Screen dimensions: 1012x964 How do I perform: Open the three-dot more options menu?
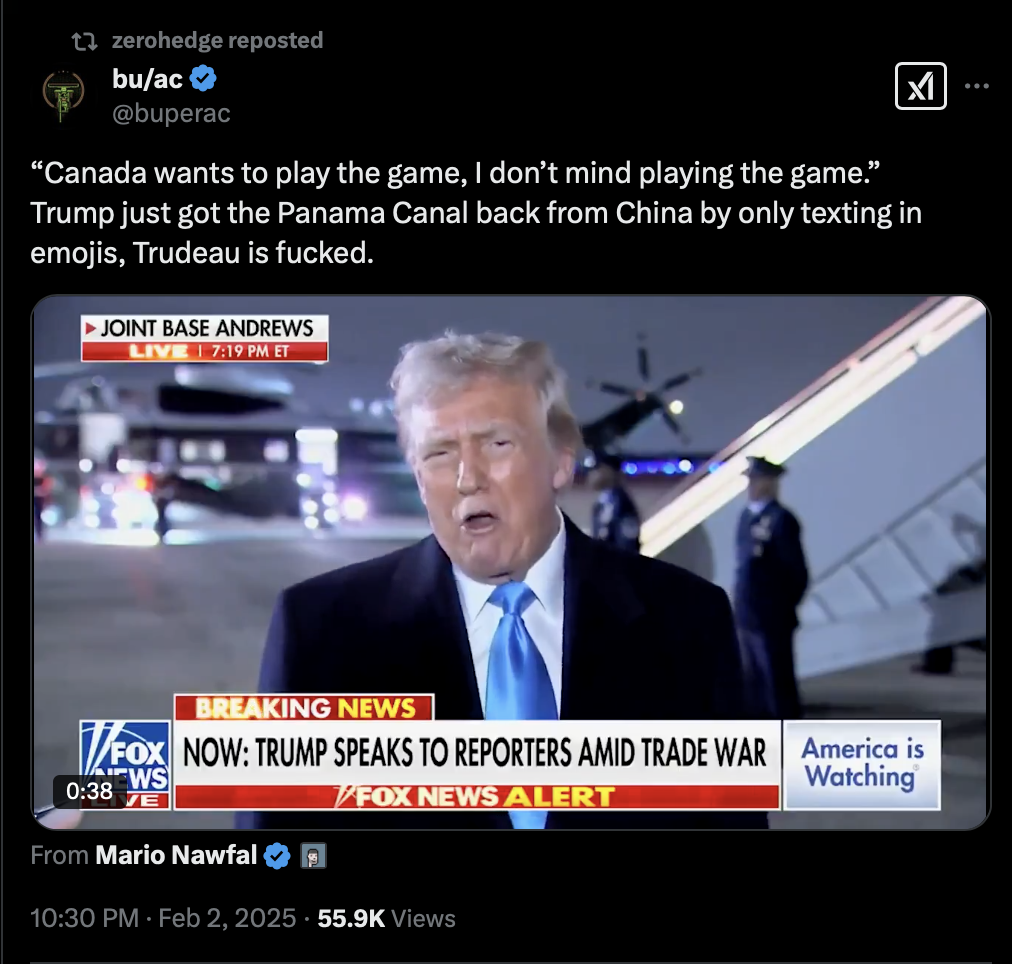coord(977,86)
